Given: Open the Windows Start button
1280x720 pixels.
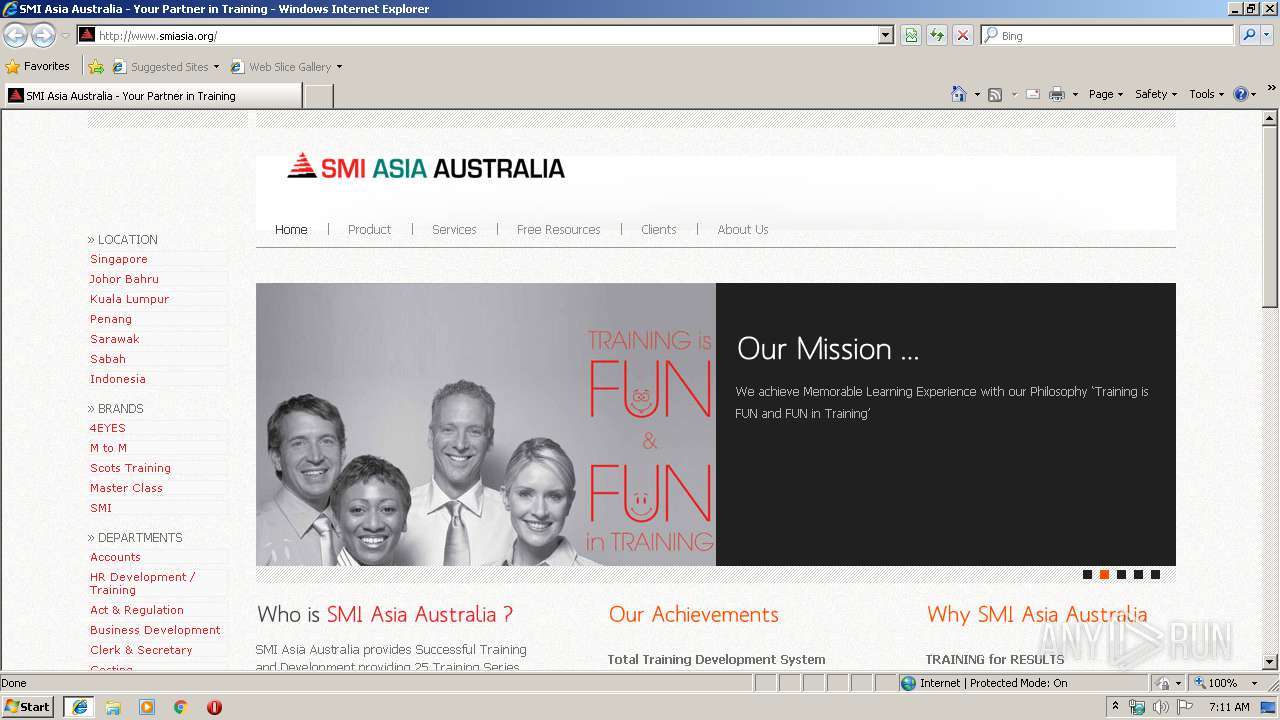Looking at the screenshot, I should pyautogui.click(x=28, y=707).
